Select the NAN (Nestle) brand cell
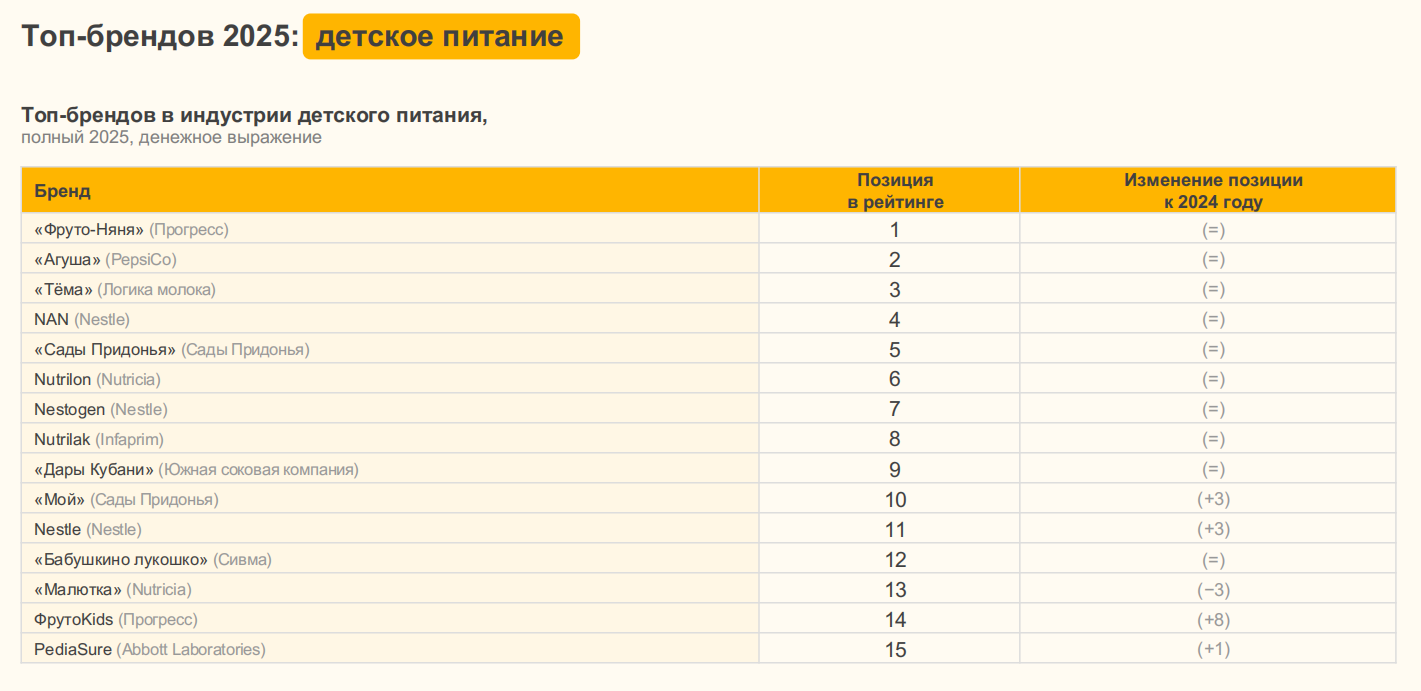This screenshot has height=691, width=1421. point(390,319)
